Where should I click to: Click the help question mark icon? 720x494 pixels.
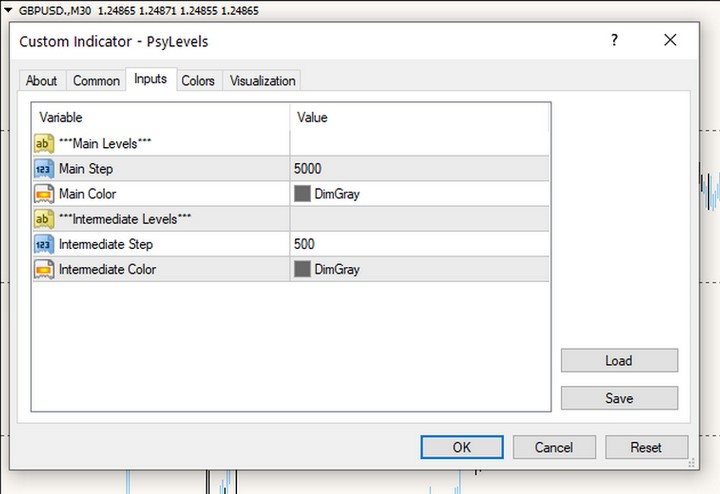614,40
